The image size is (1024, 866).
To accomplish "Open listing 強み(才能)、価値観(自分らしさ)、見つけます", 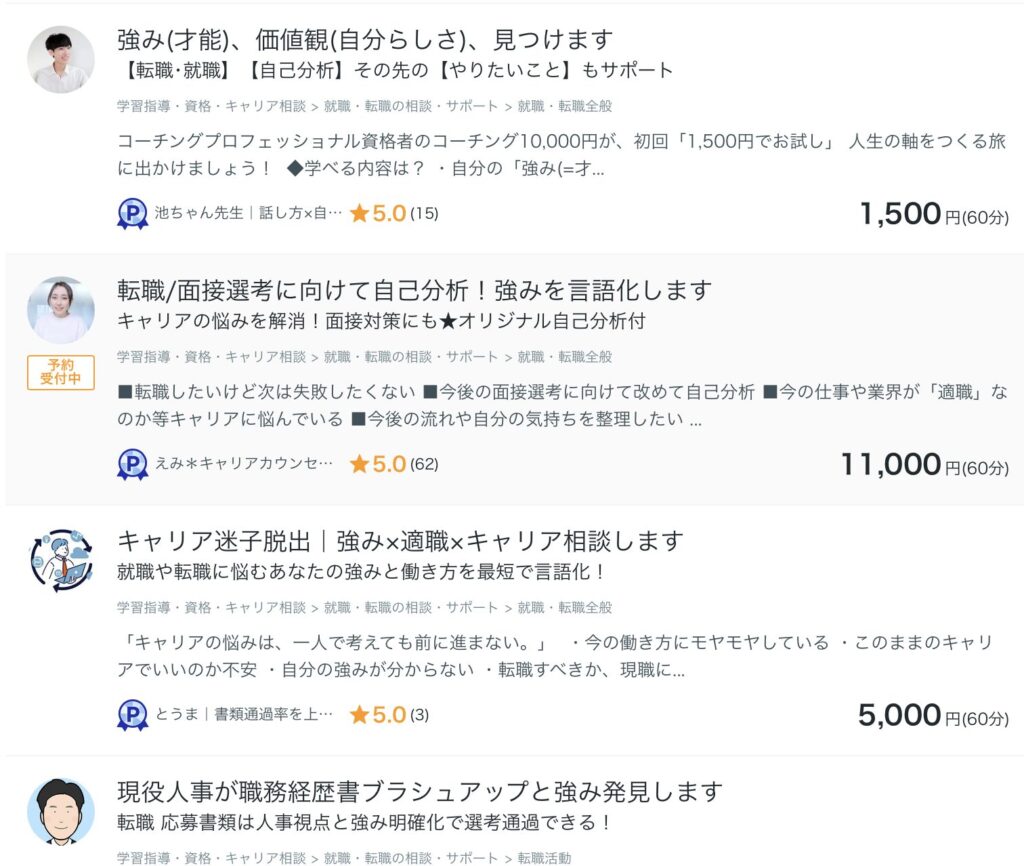I will pos(364,41).
